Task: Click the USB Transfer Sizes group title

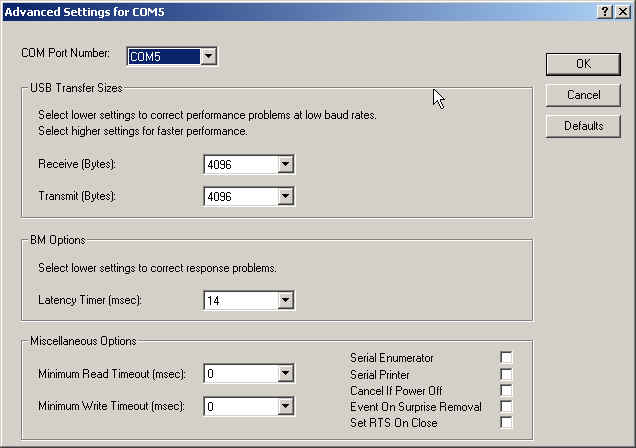Action: (76, 88)
